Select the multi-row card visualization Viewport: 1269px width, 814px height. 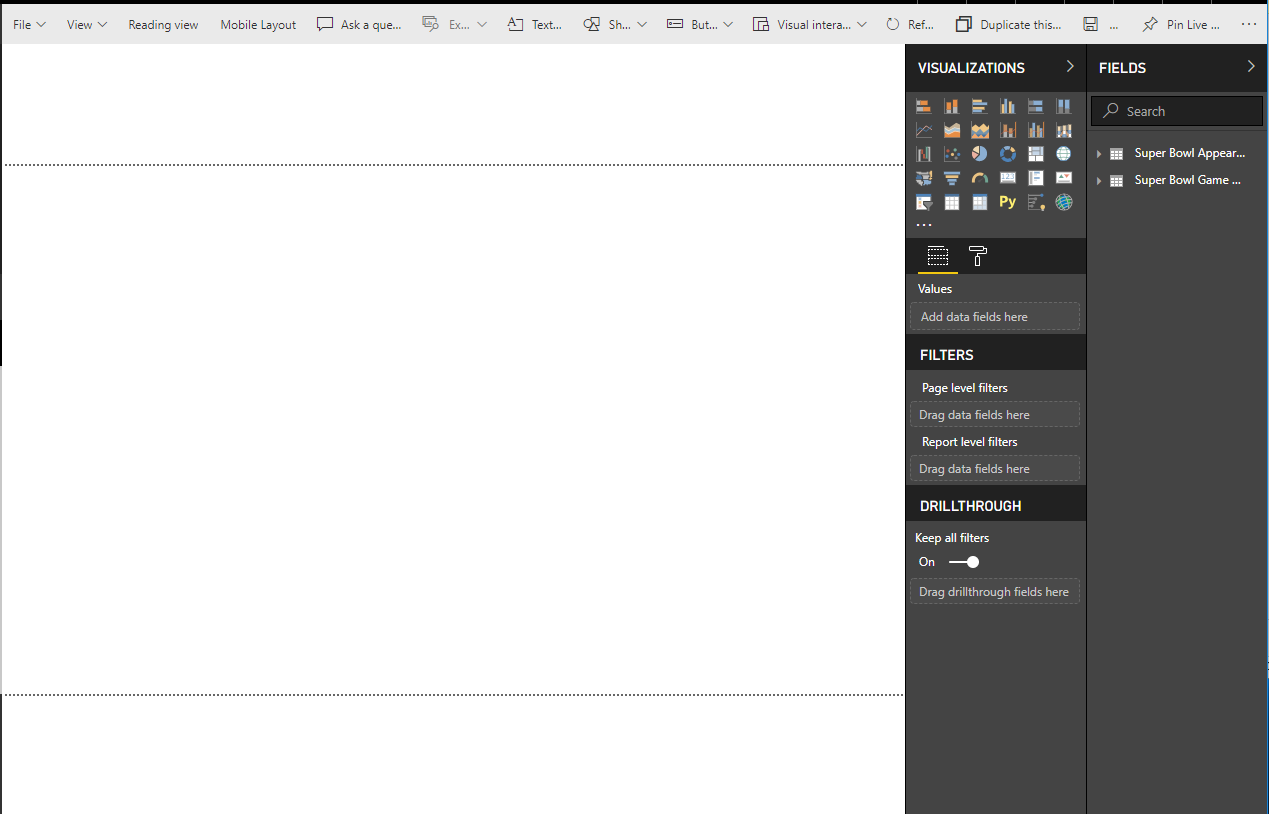tap(1036, 178)
